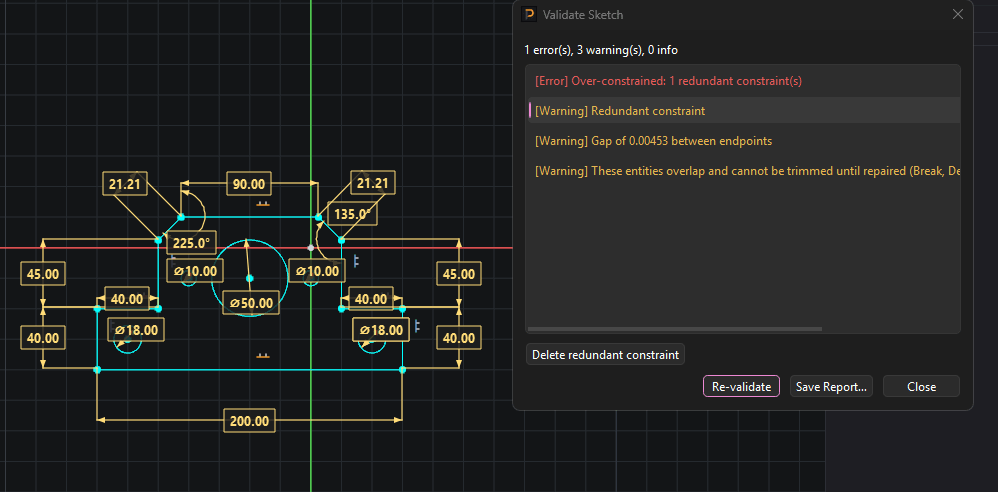Click Delete redundant constraint button
The width and height of the screenshot is (998, 492).
pyautogui.click(x=605, y=355)
